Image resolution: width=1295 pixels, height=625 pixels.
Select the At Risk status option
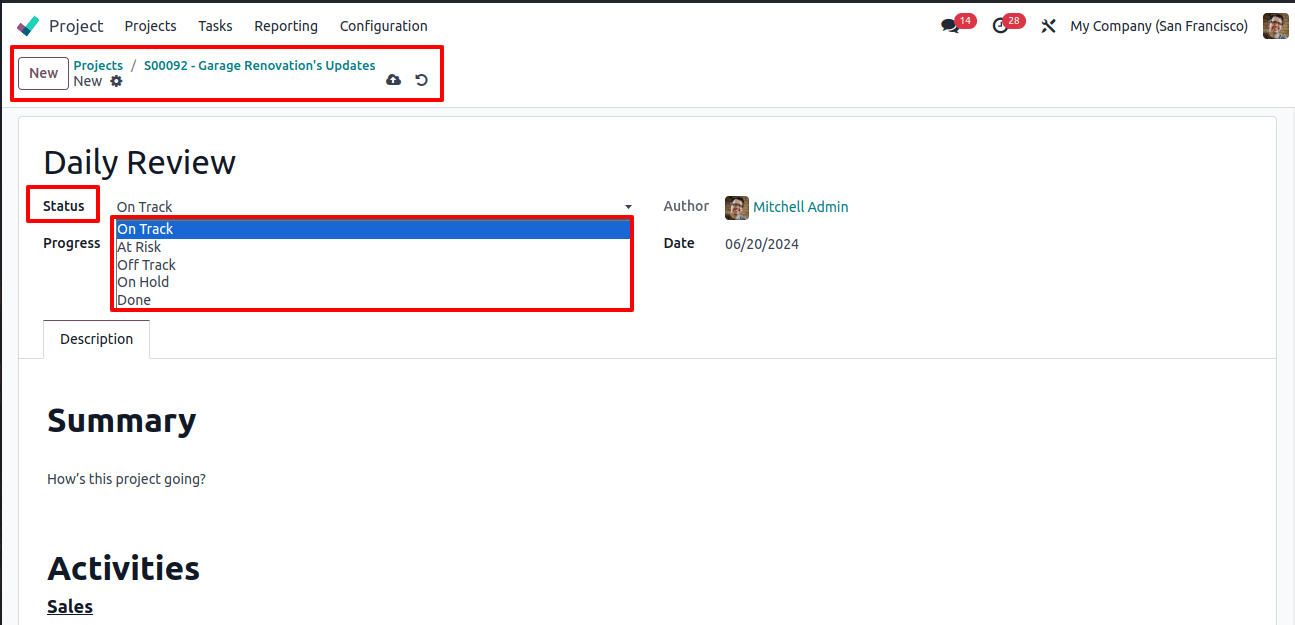coord(373,247)
